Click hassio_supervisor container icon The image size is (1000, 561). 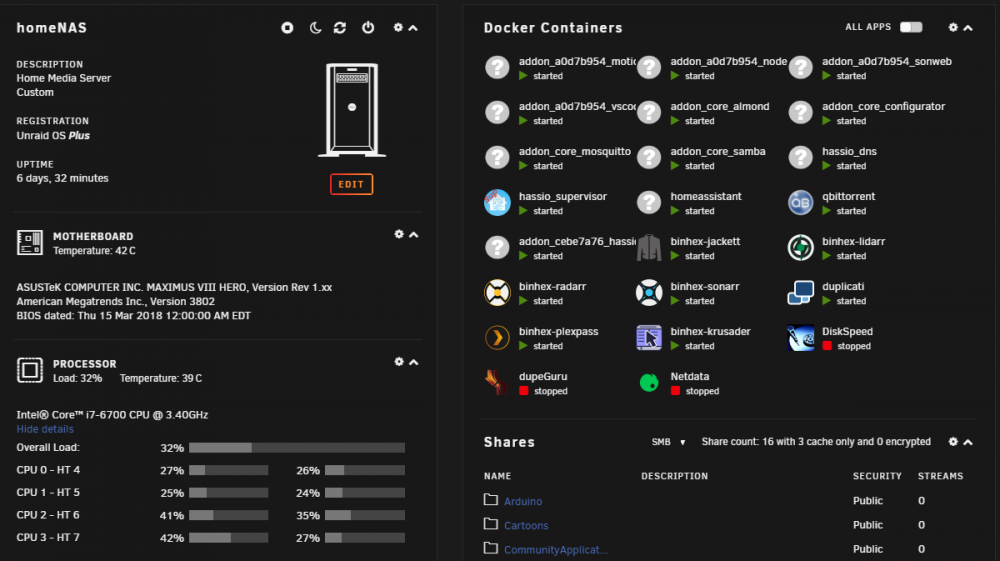tap(497, 203)
